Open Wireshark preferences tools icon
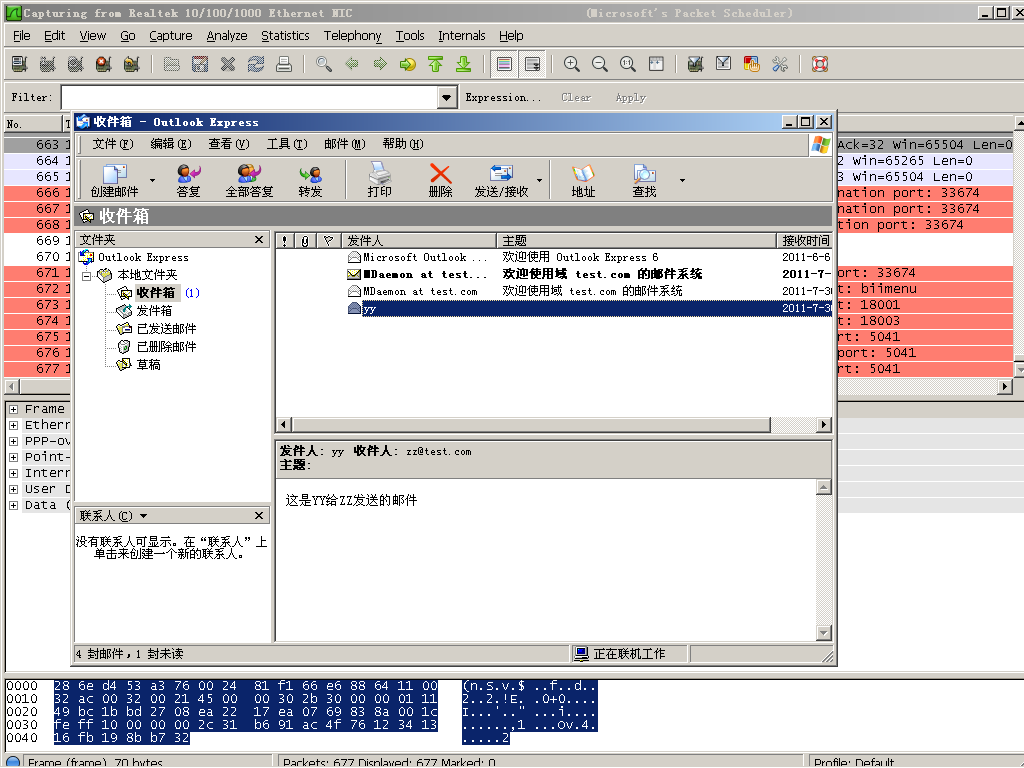 point(780,64)
